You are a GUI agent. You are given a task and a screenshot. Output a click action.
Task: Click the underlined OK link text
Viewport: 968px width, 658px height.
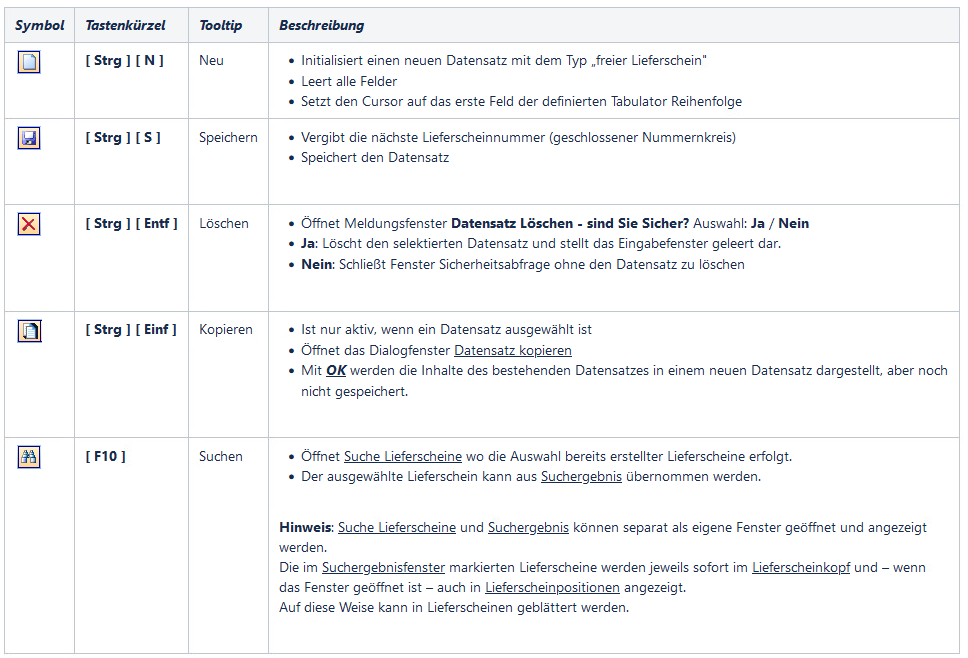(337, 370)
